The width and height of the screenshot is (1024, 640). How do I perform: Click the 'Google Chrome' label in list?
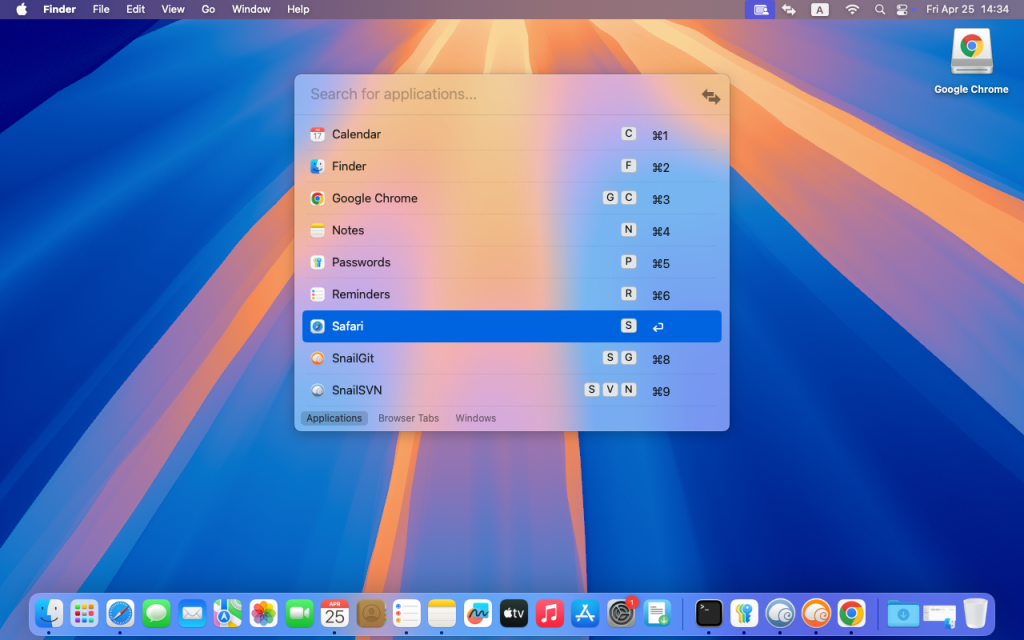click(x=375, y=199)
